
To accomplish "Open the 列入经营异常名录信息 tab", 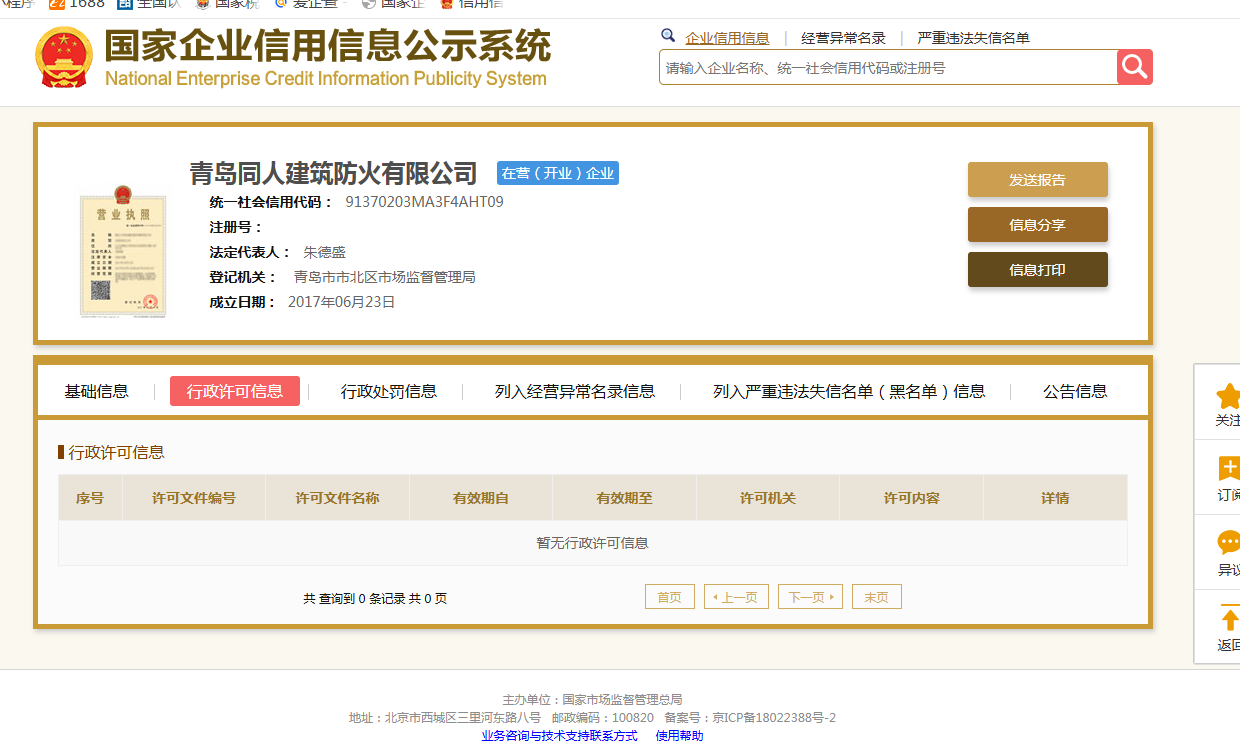I will [x=575, y=391].
